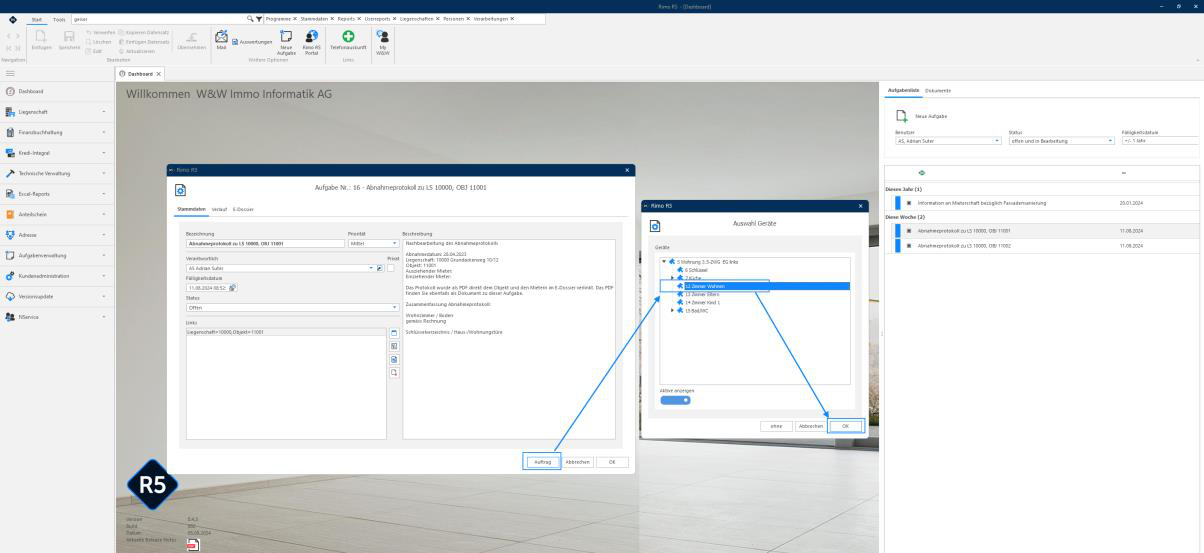Click the calendar icon next to Fälligkeitsdatum
Image resolution: width=1204 pixels, height=553 pixels.
coord(232,288)
